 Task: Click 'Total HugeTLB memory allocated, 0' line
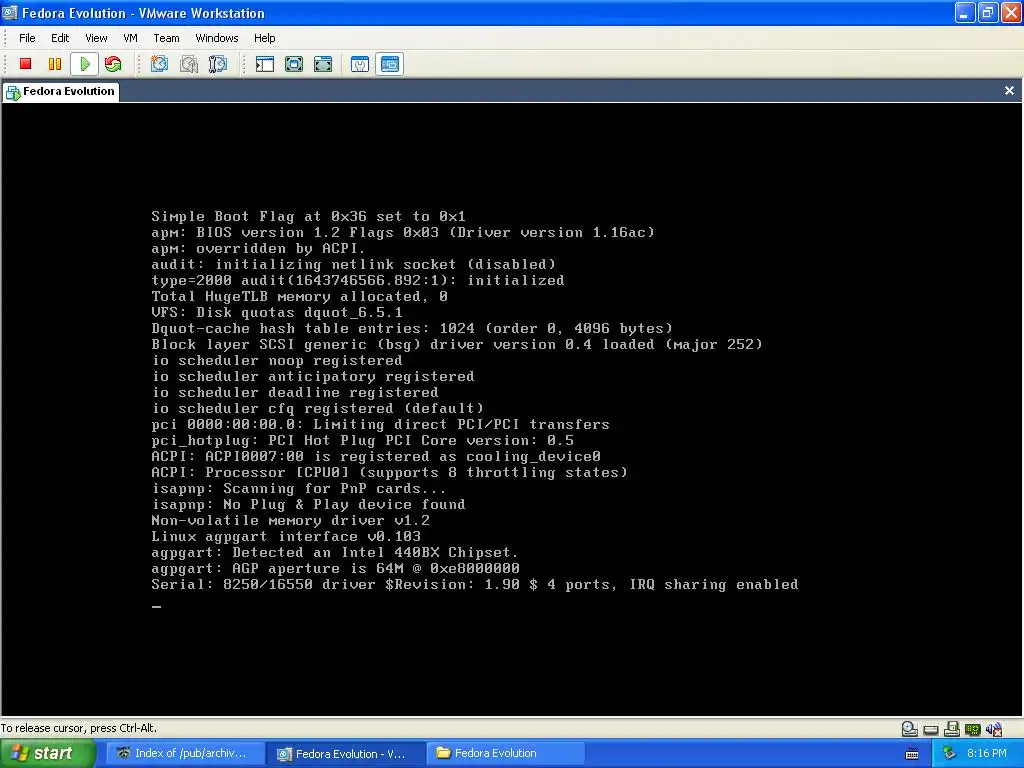click(x=300, y=296)
